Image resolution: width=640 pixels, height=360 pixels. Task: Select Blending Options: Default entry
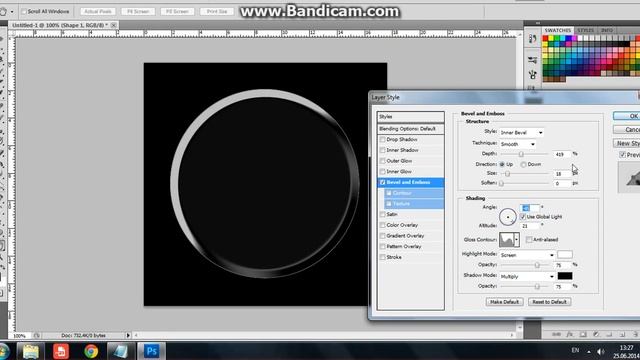411,129
